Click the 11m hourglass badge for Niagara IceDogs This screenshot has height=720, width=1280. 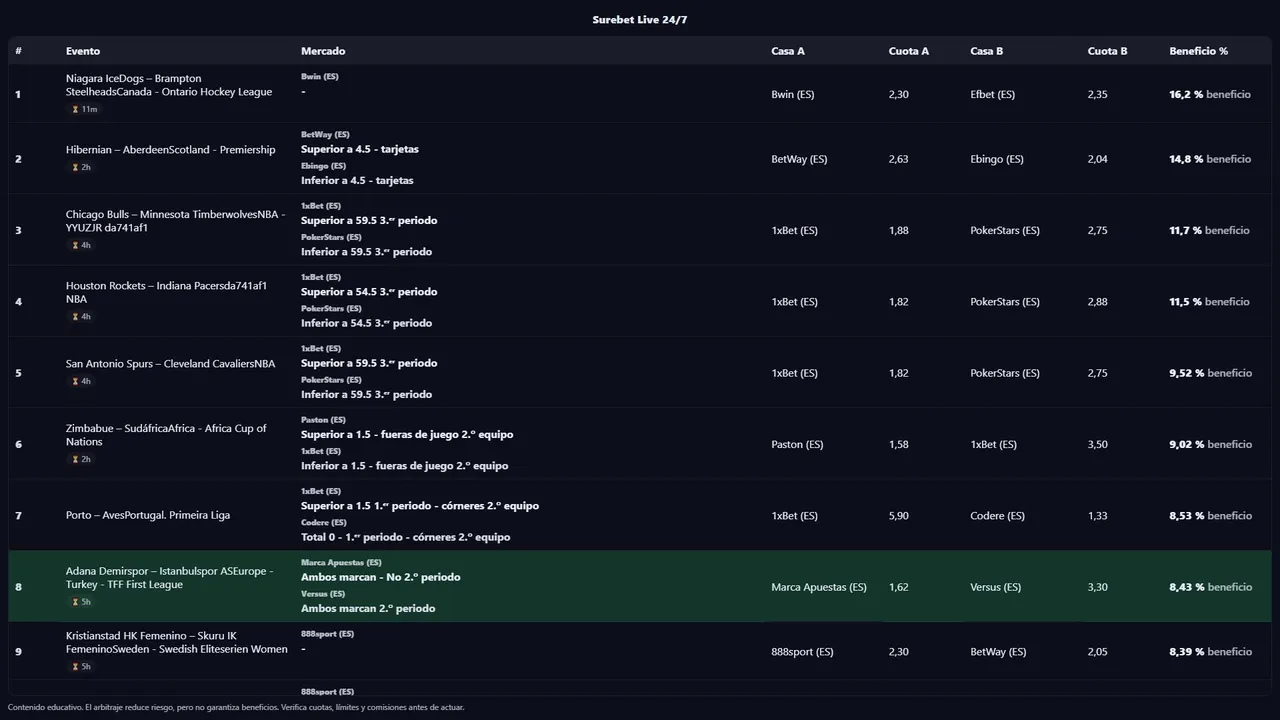coord(84,109)
